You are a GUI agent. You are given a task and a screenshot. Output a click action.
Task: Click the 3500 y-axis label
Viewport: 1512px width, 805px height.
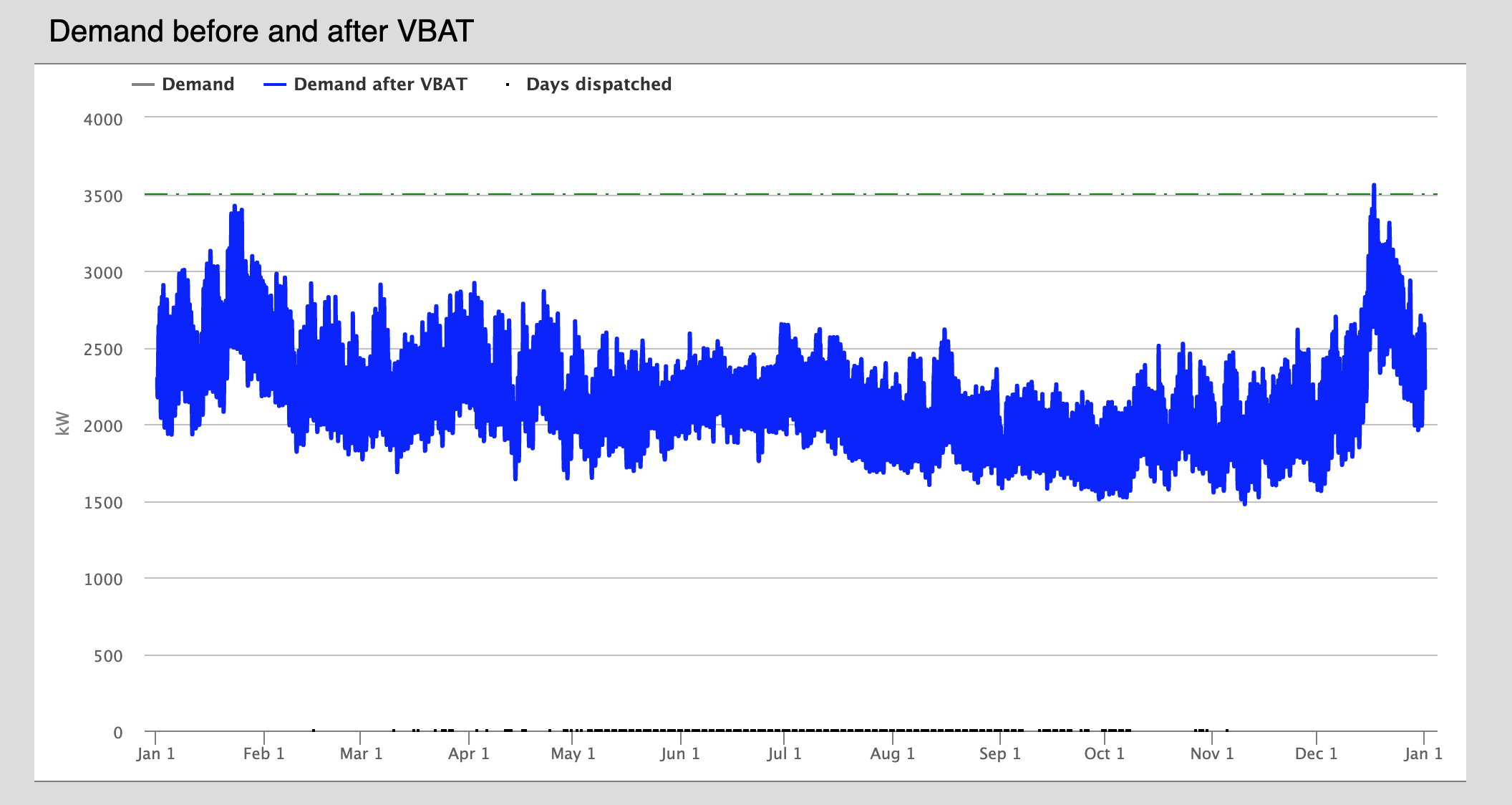click(x=103, y=196)
